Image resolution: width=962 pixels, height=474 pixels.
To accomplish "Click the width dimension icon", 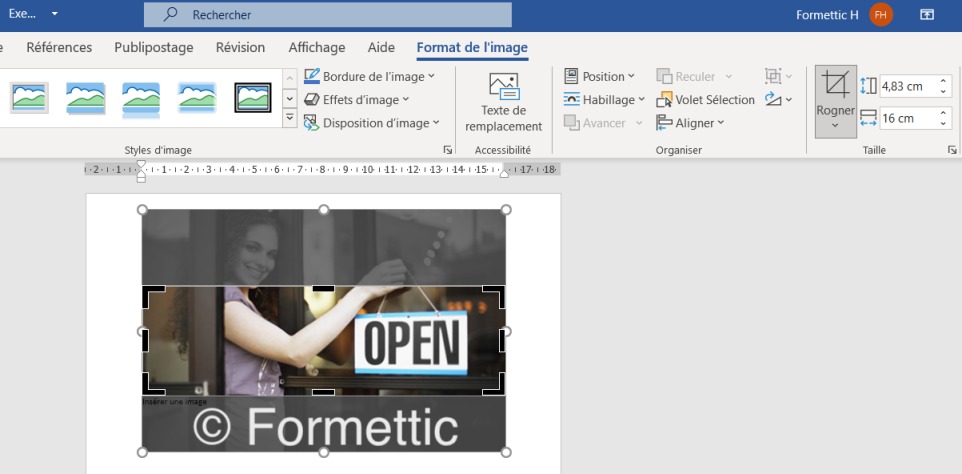I will [868, 118].
